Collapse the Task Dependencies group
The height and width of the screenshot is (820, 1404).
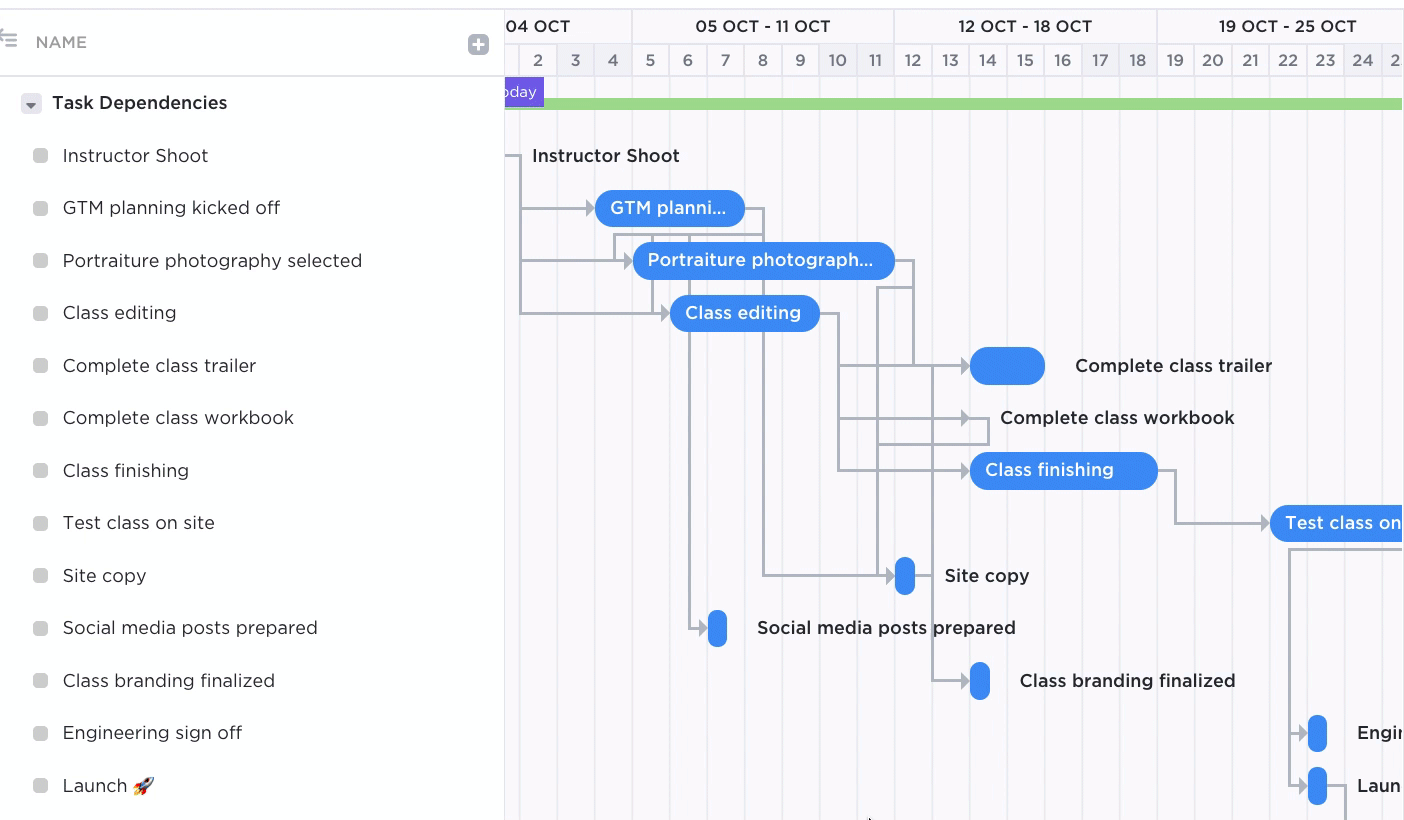(31, 103)
